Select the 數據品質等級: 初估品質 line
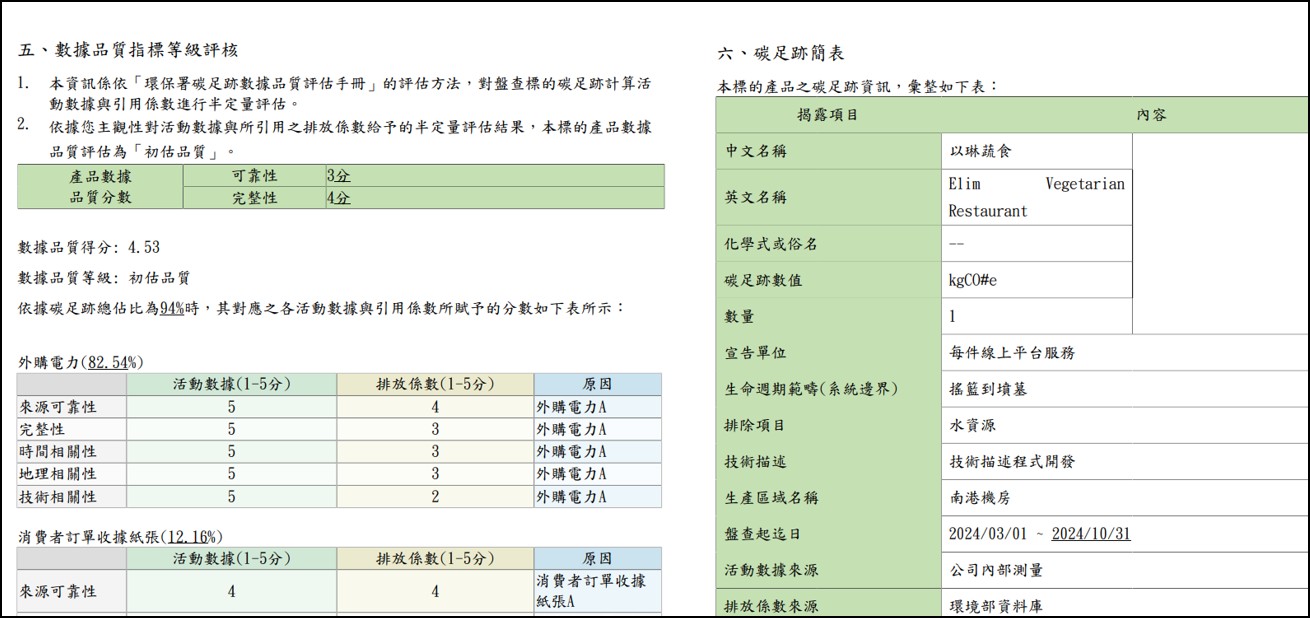This screenshot has height=618, width=1310. click(104, 278)
